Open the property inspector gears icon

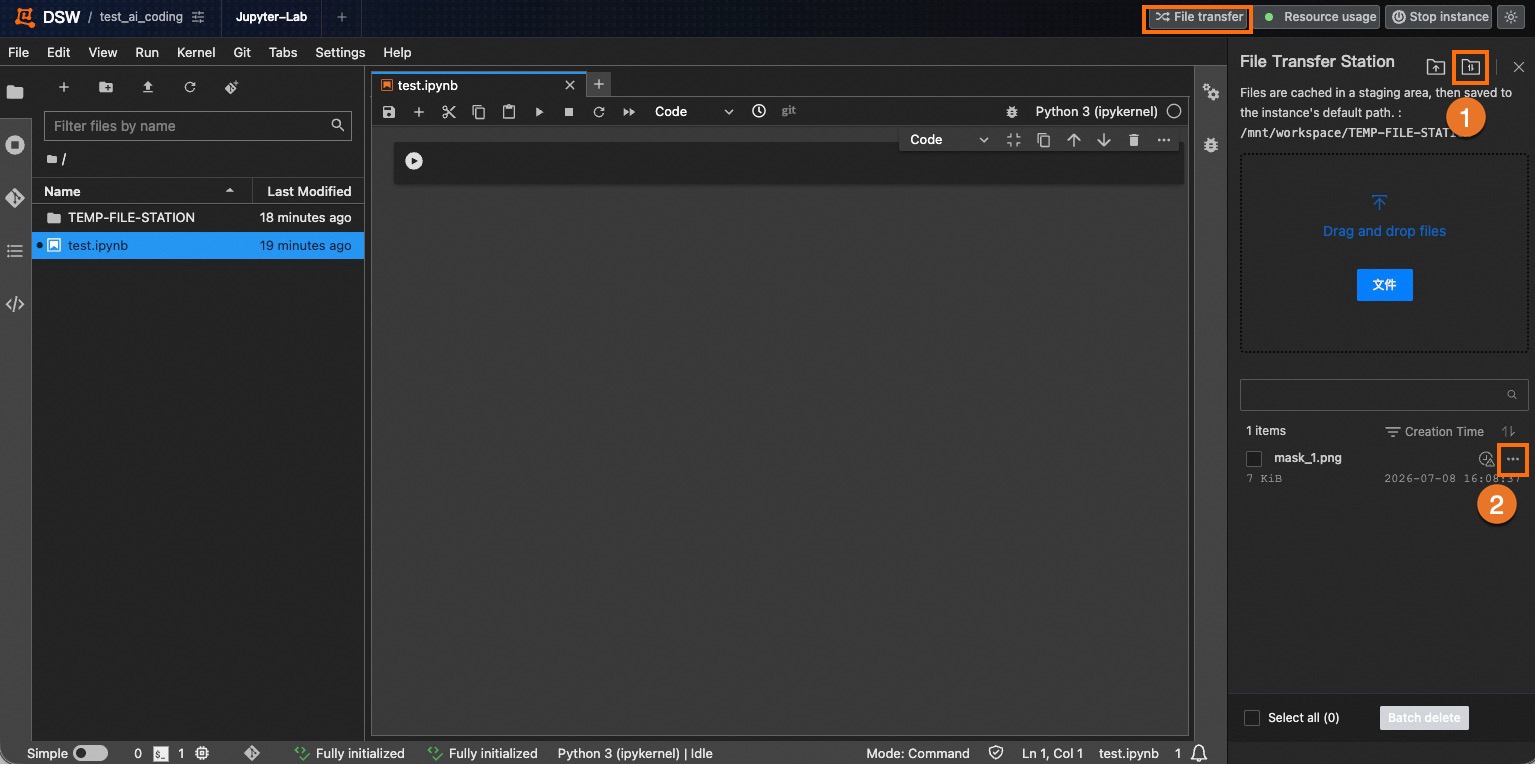click(1211, 92)
